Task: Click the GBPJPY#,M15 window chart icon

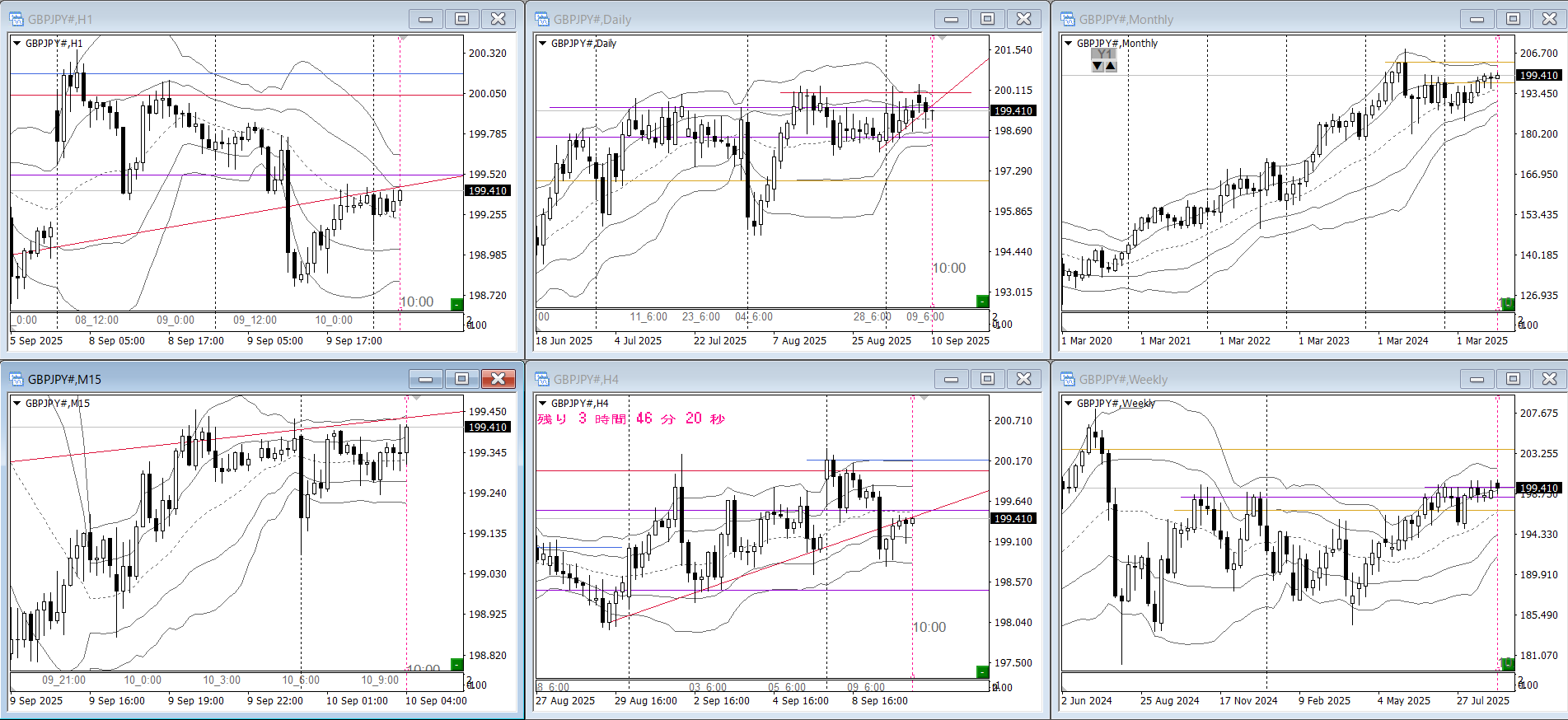Action: (16, 379)
